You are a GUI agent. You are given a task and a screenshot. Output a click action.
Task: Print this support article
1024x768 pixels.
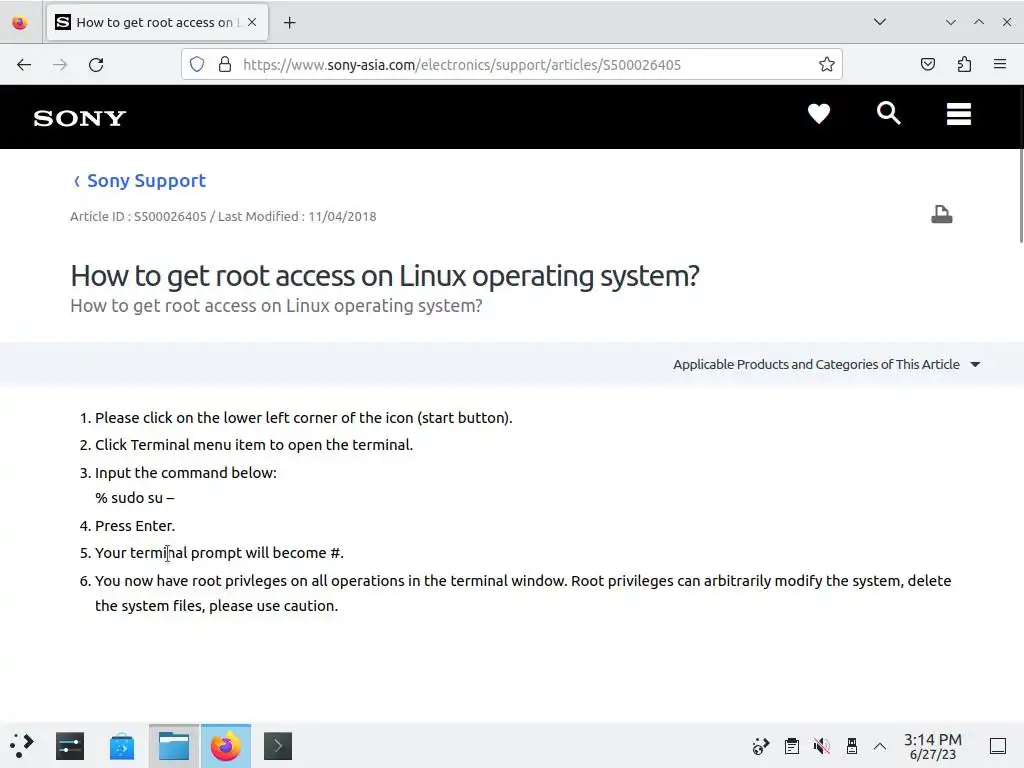point(942,214)
